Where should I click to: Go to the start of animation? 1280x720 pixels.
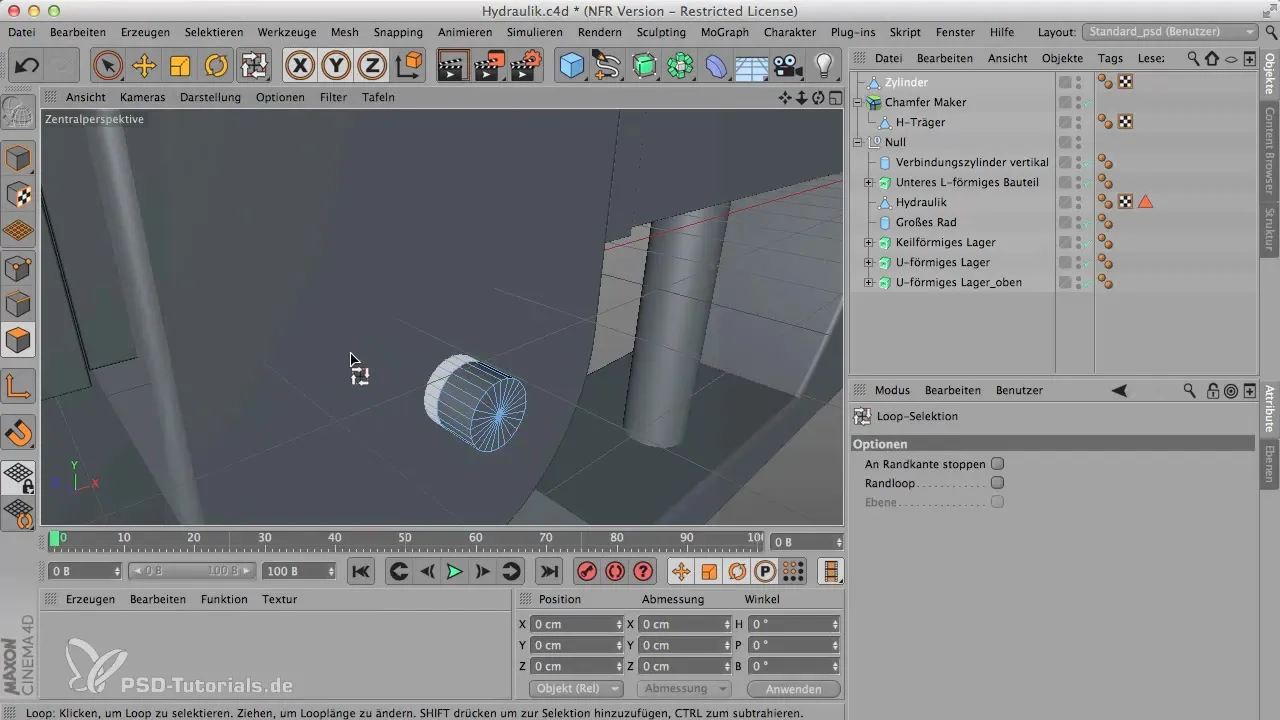tap(361, 571)
